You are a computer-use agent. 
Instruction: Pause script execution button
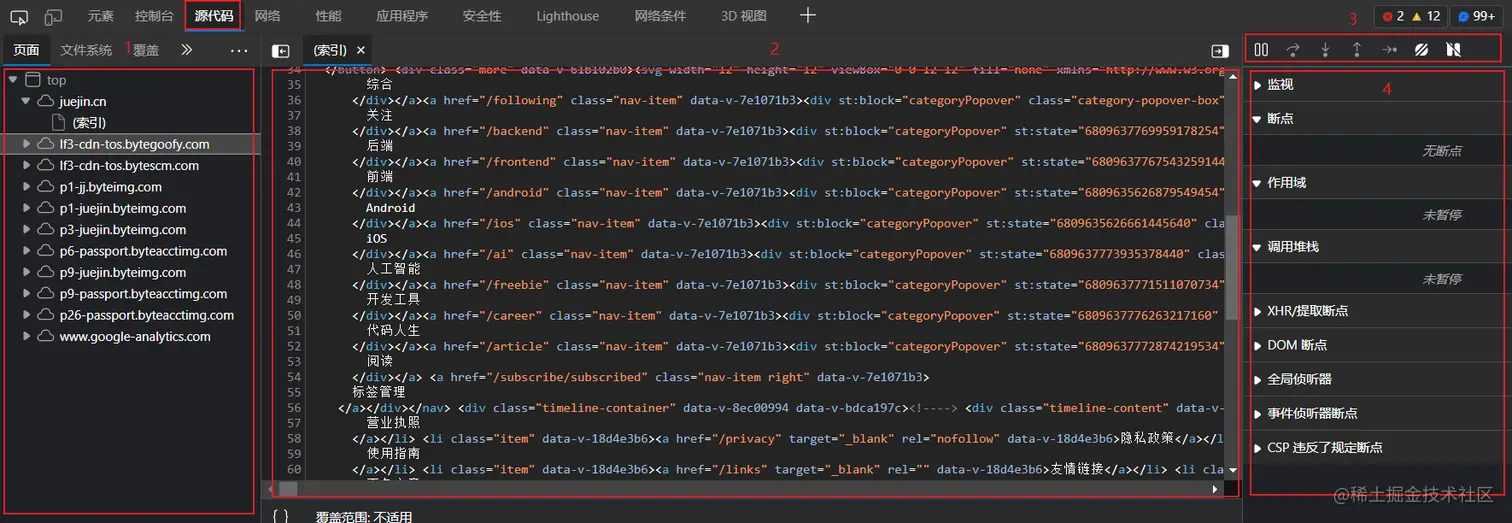pyautogui.click(x=1261, y=49)
